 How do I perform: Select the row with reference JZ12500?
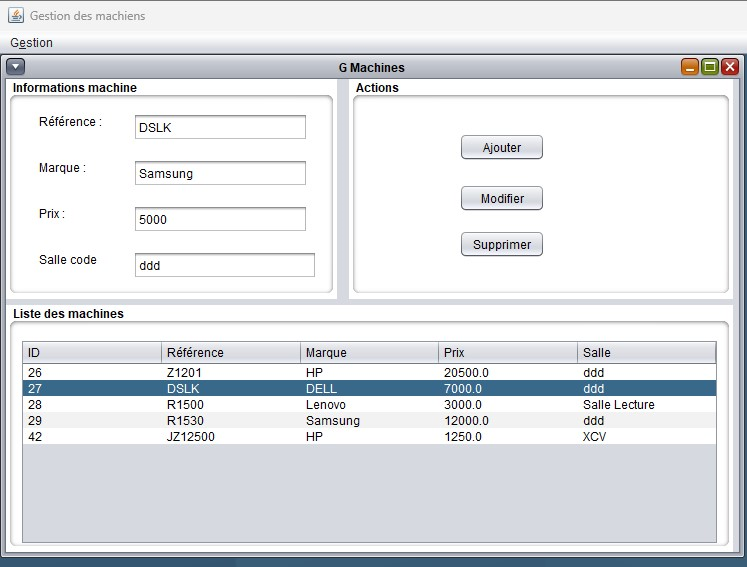(x=369, y=436)
